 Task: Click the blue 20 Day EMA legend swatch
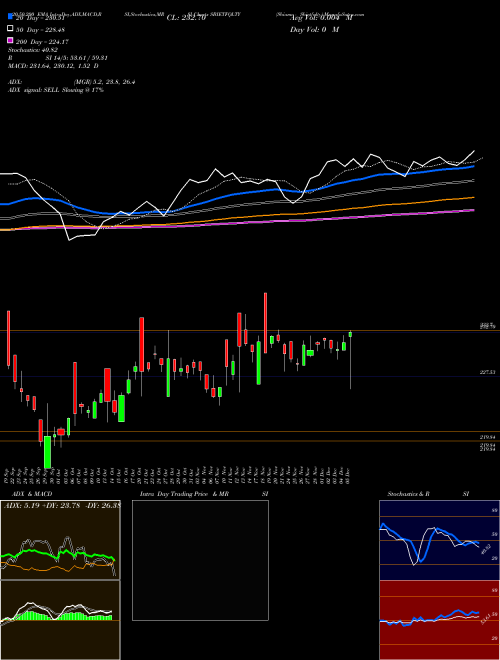point(10,16)
